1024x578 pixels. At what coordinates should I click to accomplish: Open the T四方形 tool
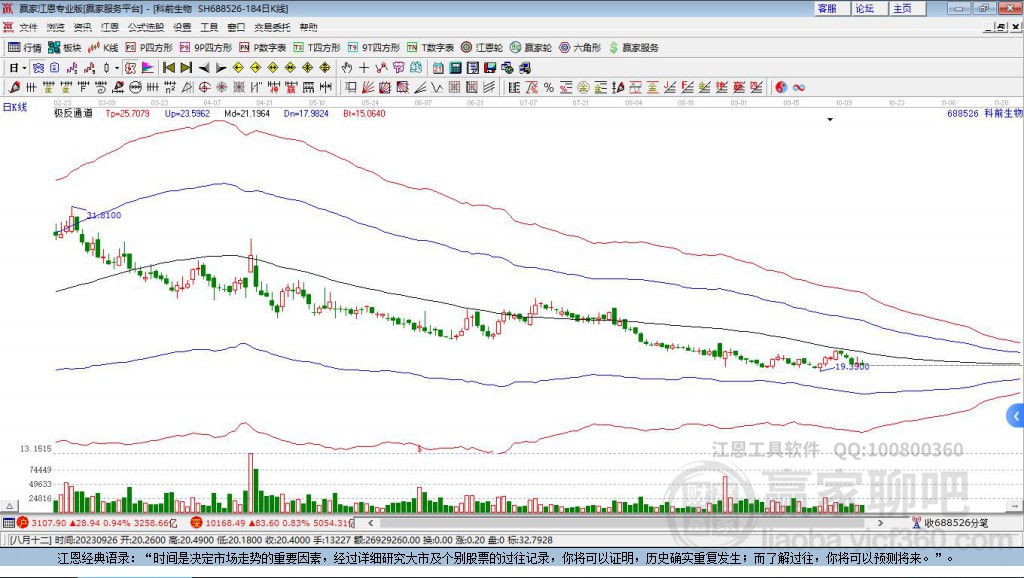(x=317, y=48)
